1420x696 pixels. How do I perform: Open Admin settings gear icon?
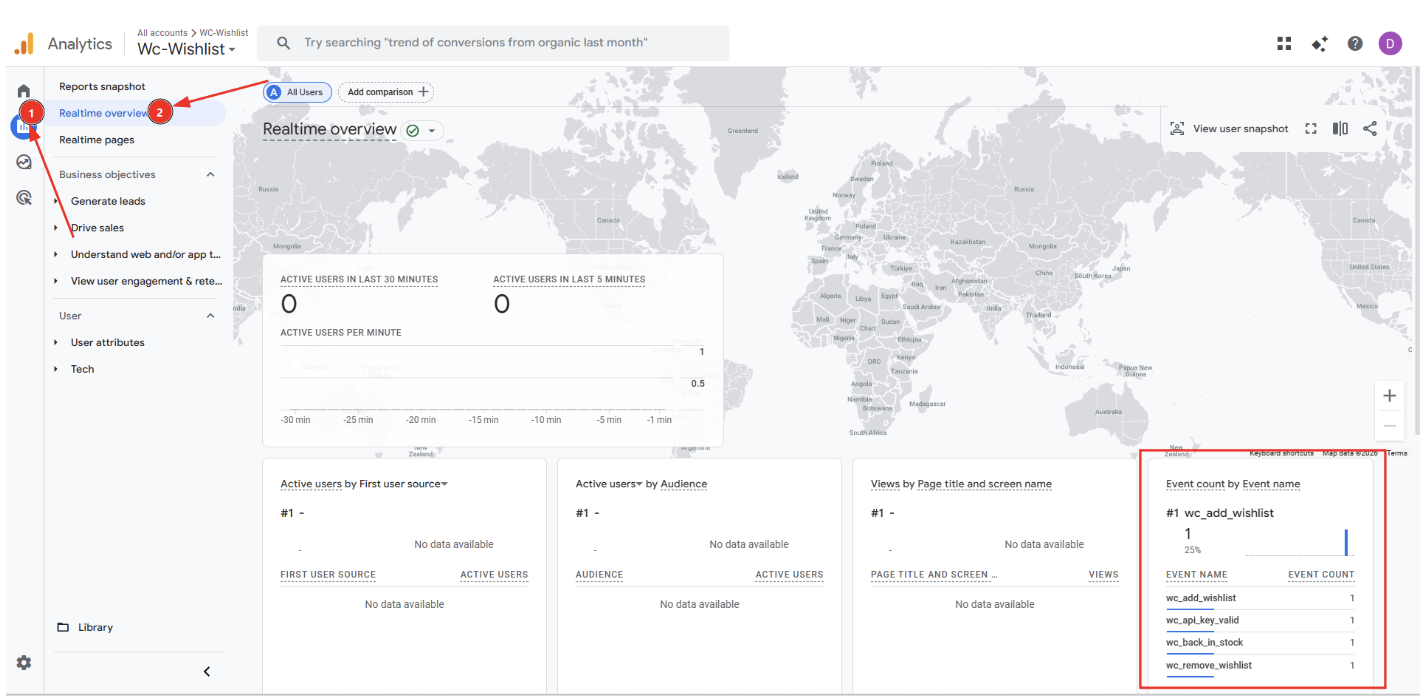pos(24,663)
